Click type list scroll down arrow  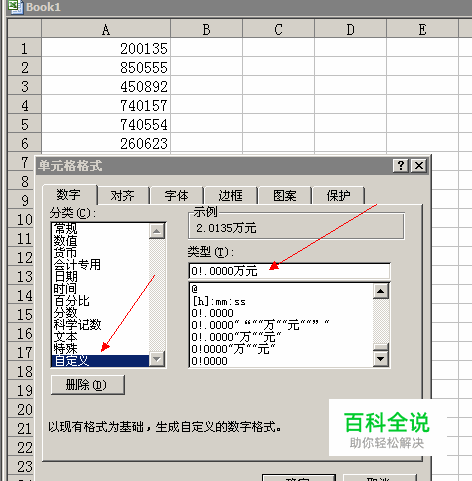click(381, 359)
